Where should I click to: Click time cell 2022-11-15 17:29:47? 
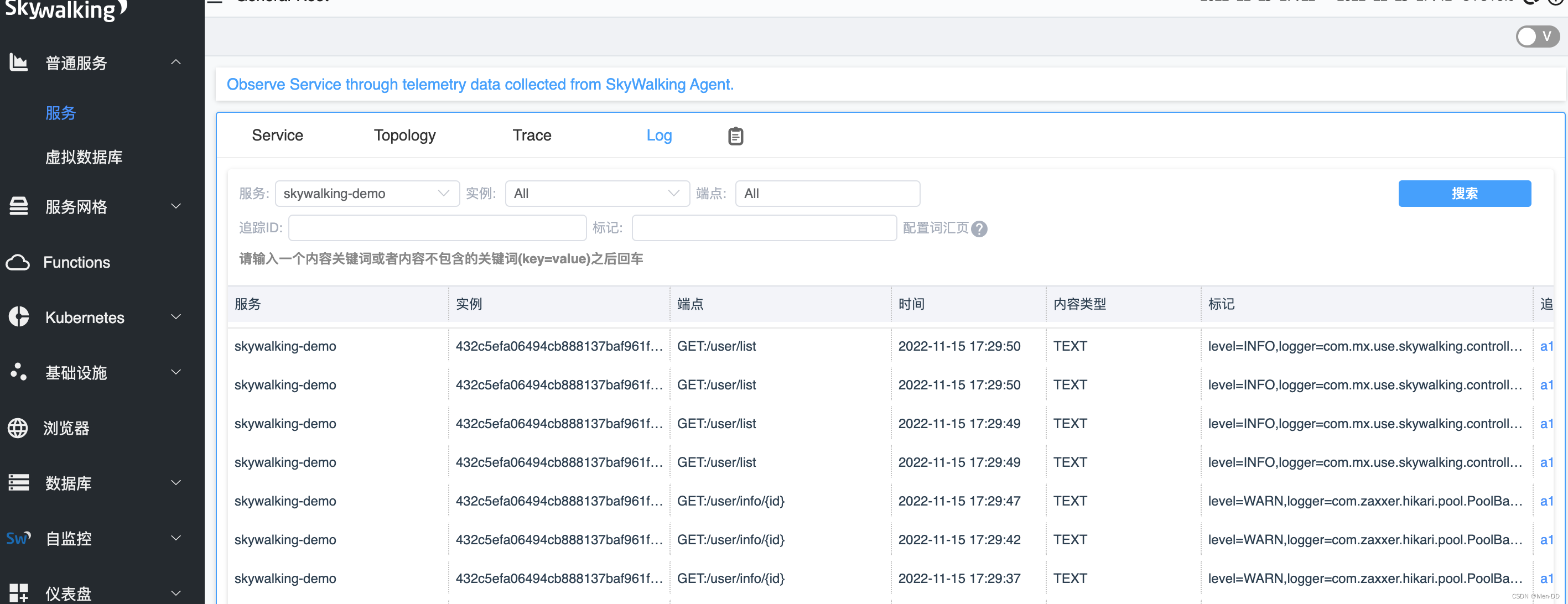click(x=959, y=501)
